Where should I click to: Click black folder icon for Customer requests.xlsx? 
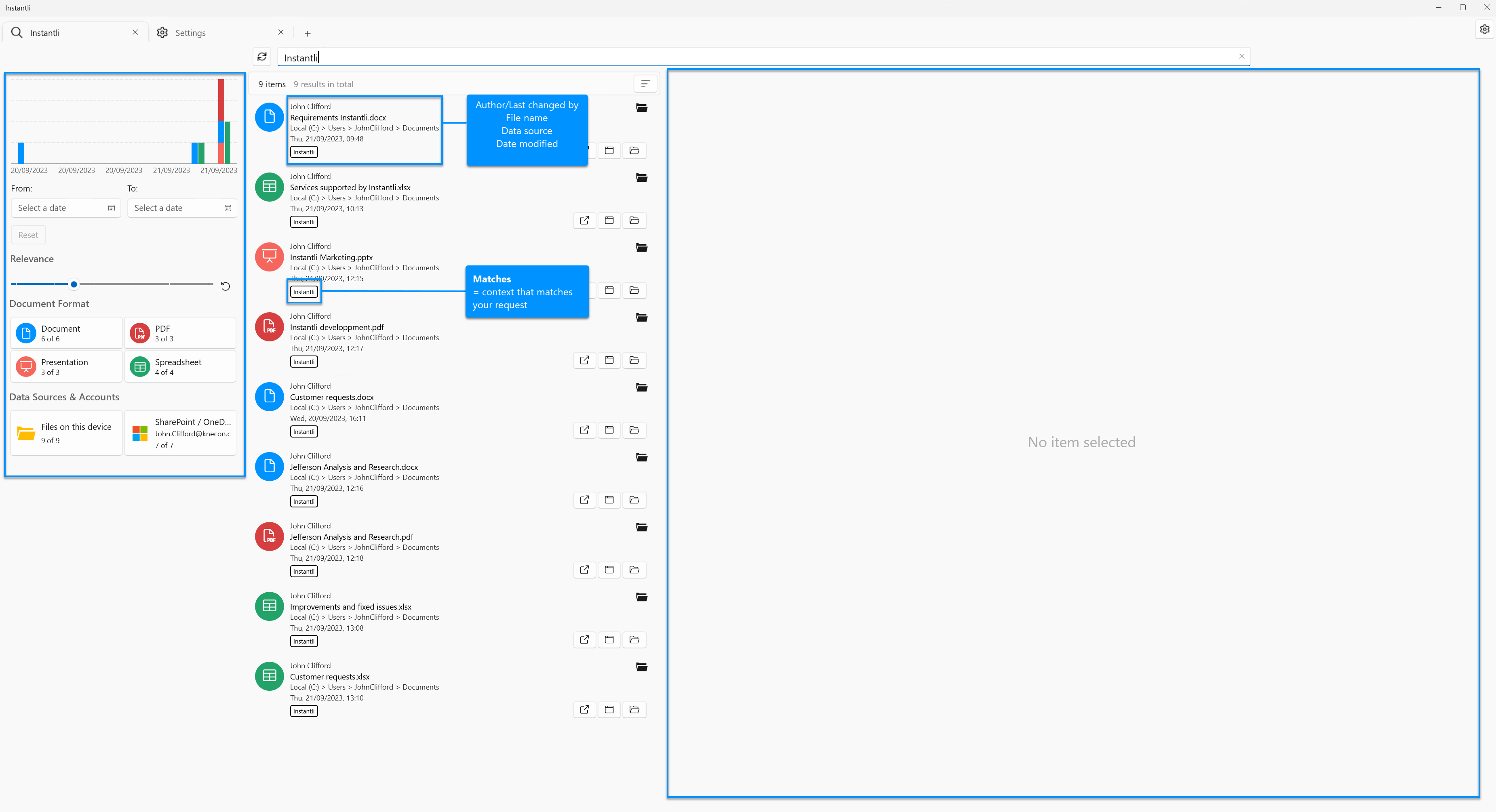coord(642,667)
